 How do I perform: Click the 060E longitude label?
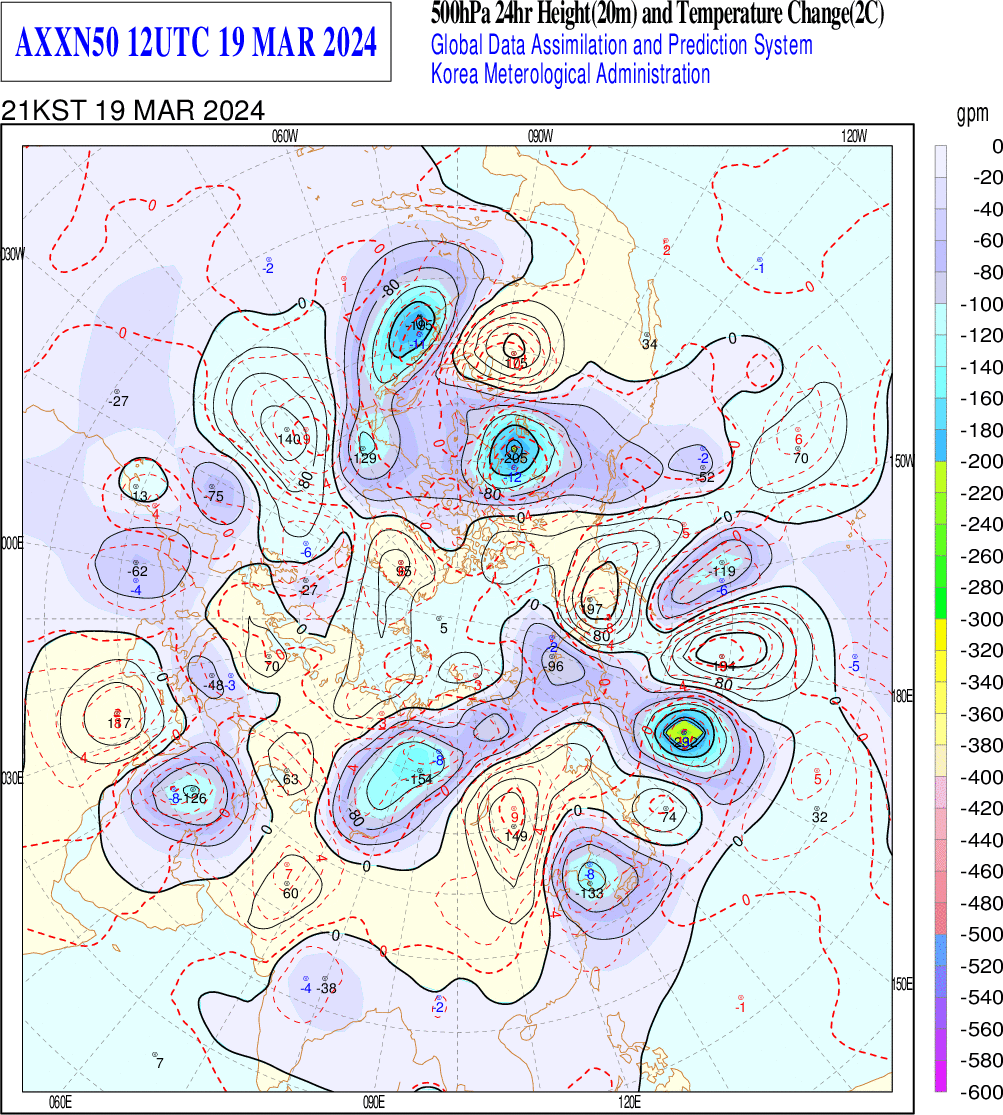60,1102
